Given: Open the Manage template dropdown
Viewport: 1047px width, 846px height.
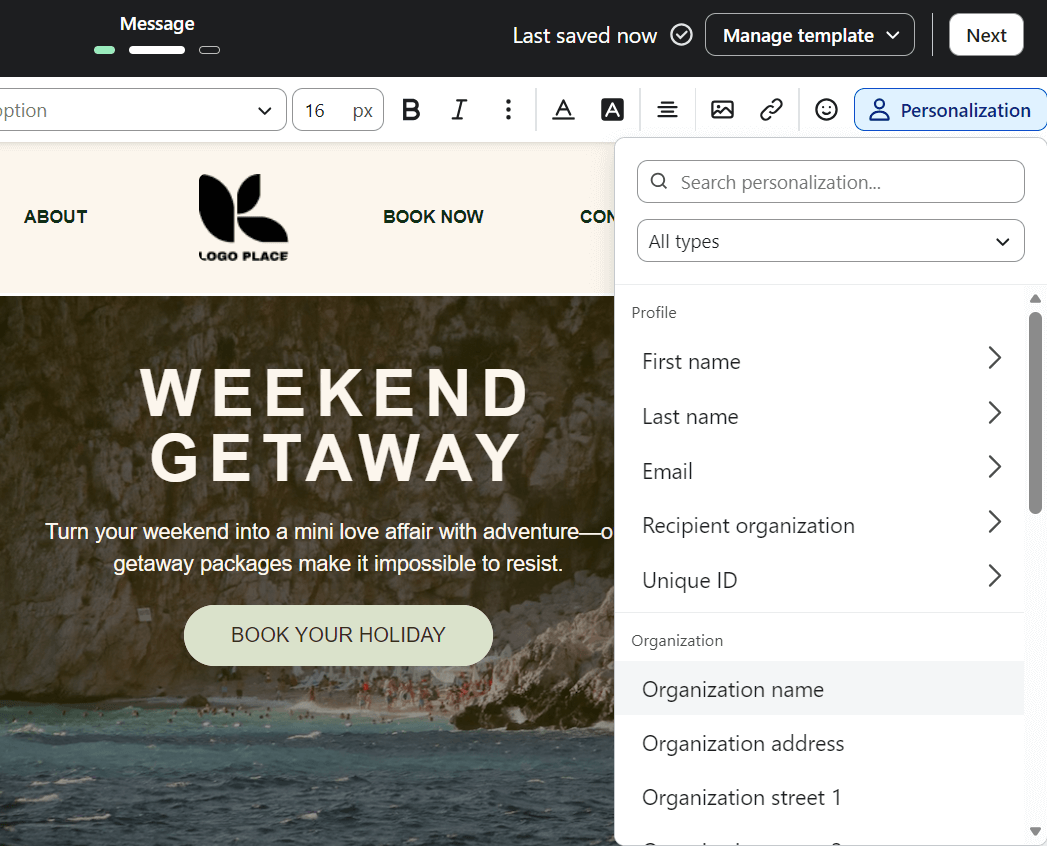Looking at the screenshot, I should 809,34.
